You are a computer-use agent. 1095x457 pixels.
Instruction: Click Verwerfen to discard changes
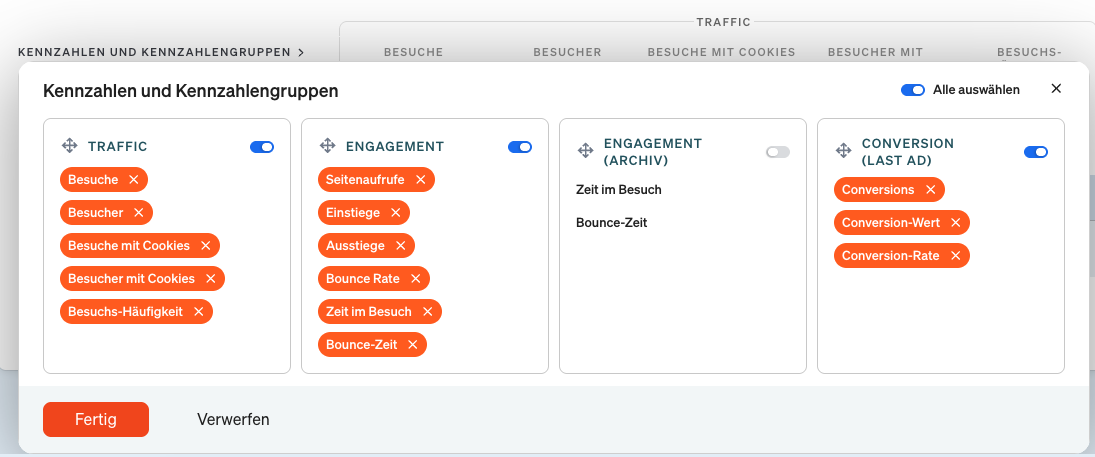(233, 420)
